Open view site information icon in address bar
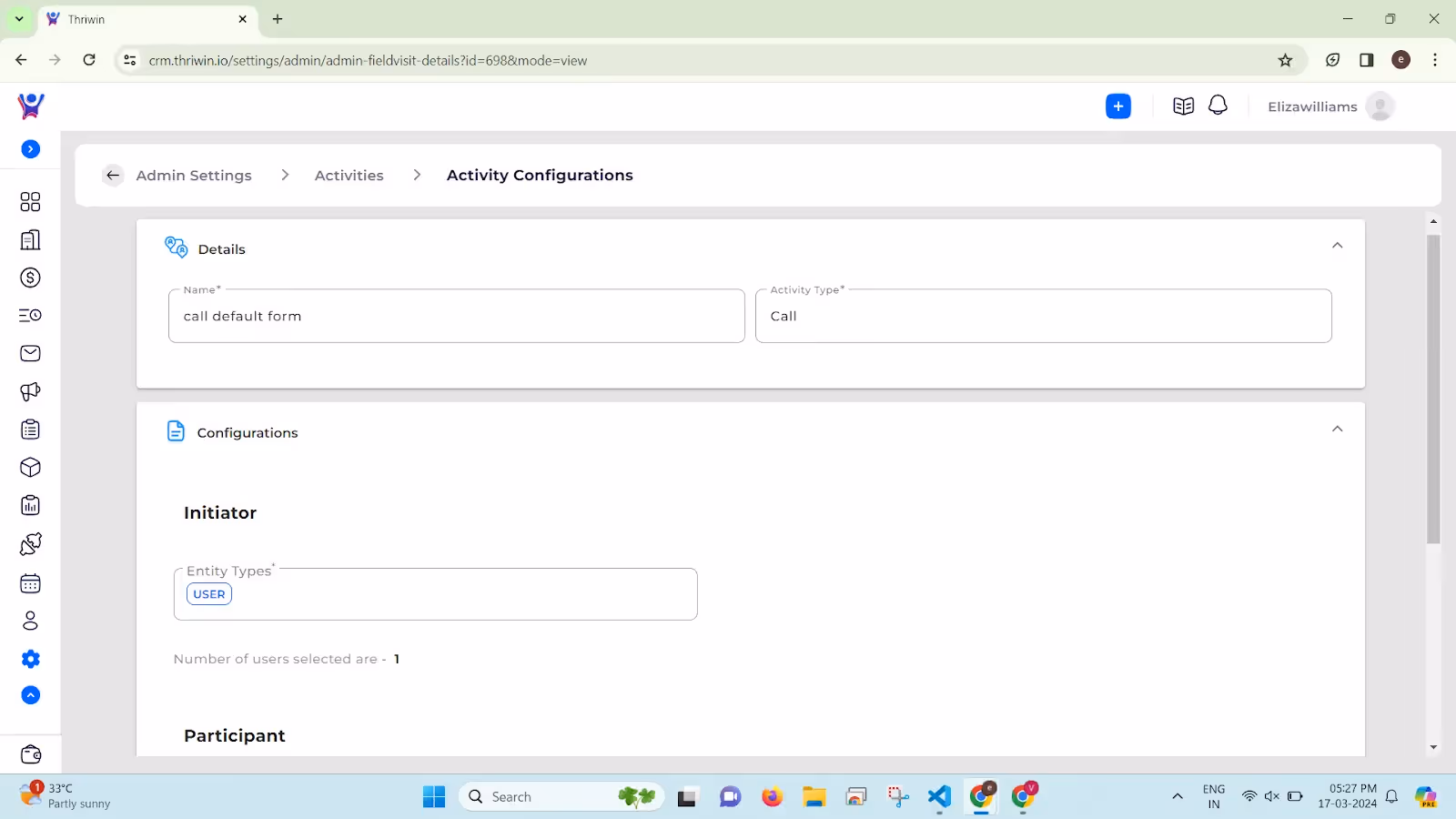Viewport: 1456px width, 819px height. click(x=130, y=60)
